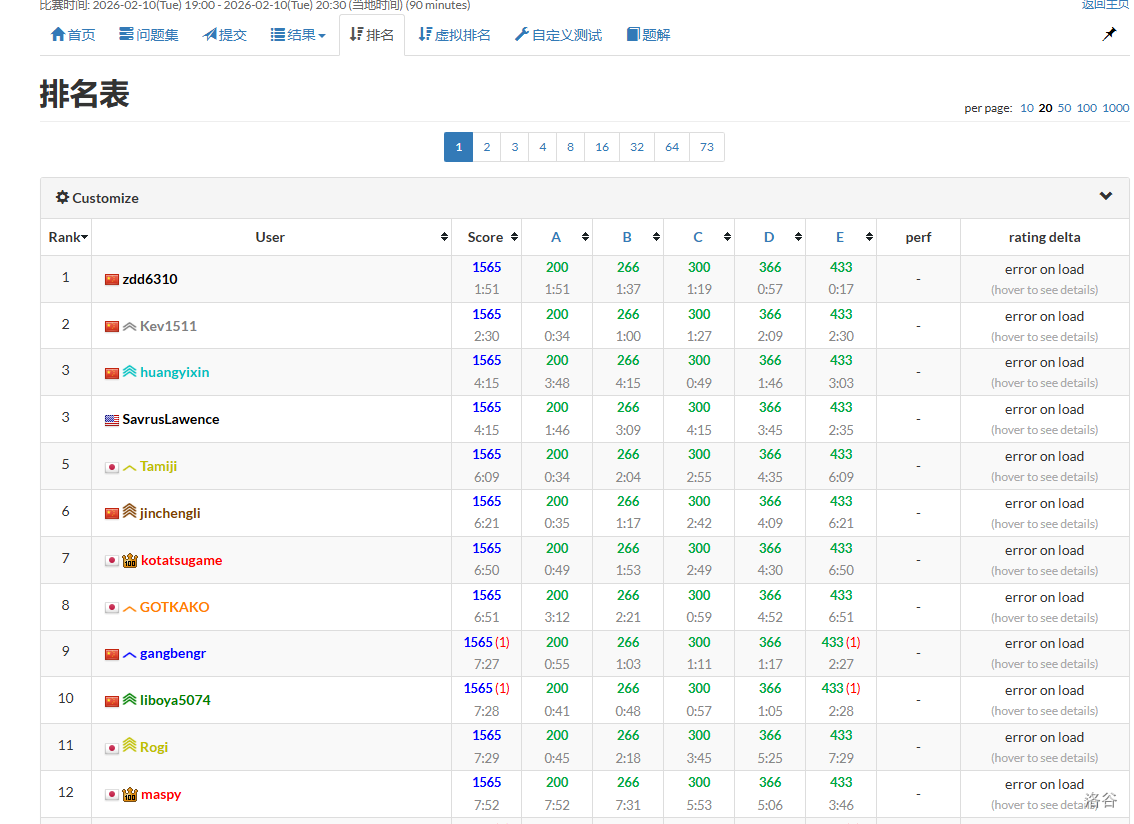This screenshot has width=1134, height=824.
Task: Navigate to page 2 of rankings
Action: (x=487, y=147)
